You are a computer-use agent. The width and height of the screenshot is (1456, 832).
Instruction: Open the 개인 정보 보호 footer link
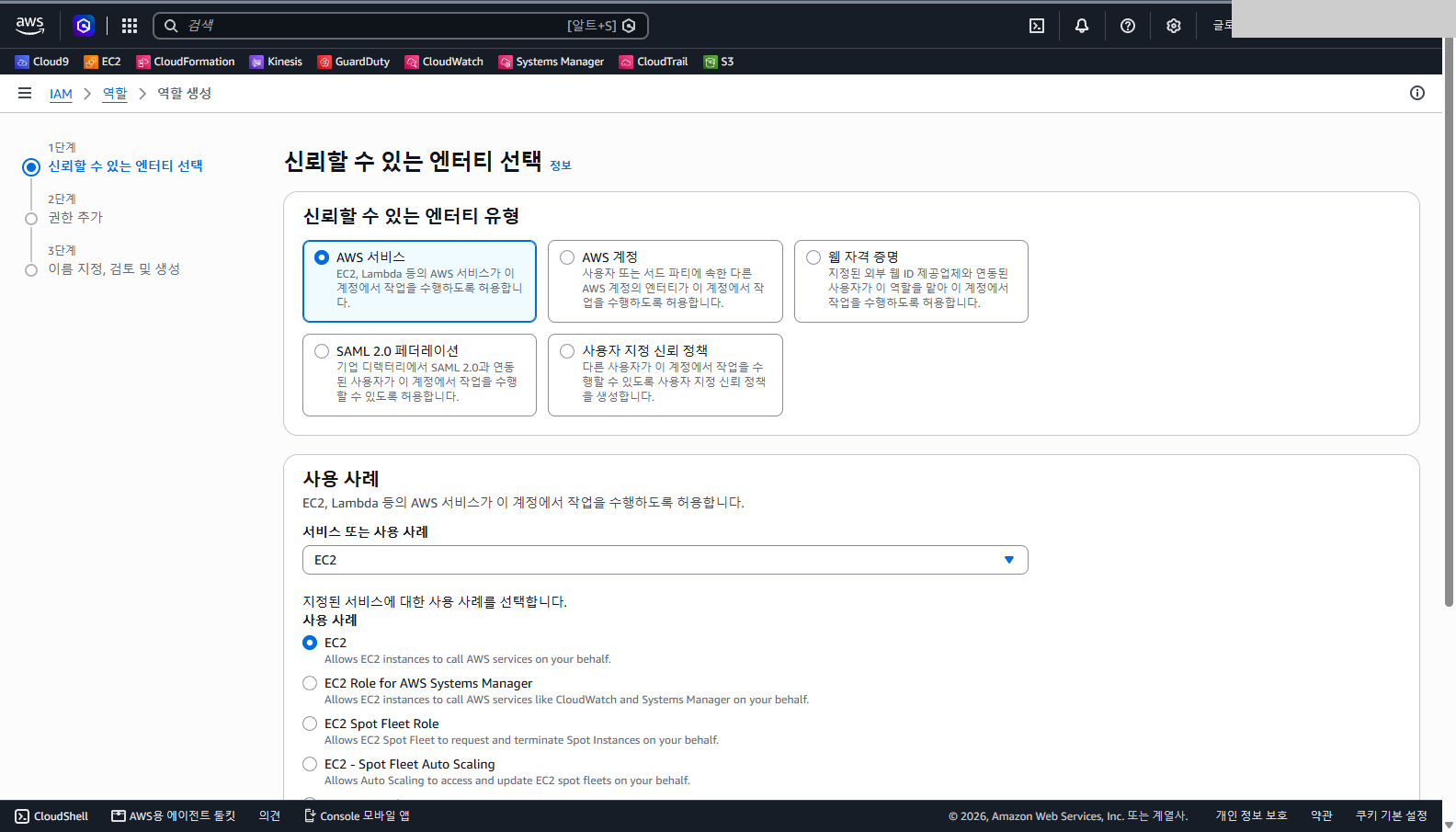click(x=1251, y=815)
